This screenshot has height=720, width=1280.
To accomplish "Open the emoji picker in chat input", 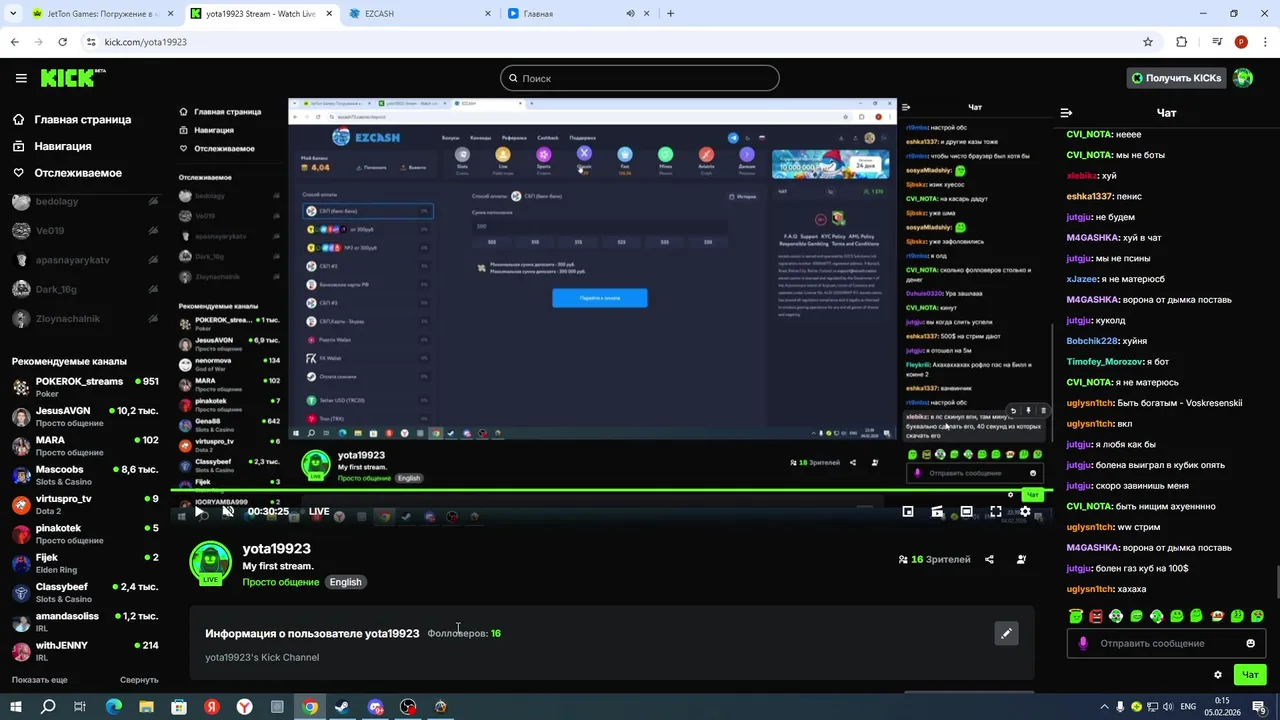I will pyautogui.click(x=1250, y=643).
